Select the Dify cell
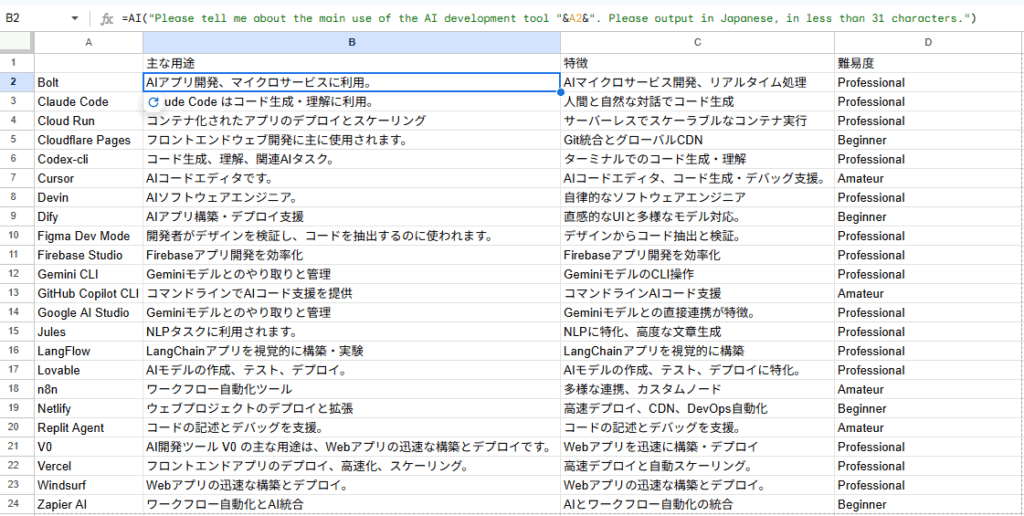The image size is (1024, 516). click(89, 217)
